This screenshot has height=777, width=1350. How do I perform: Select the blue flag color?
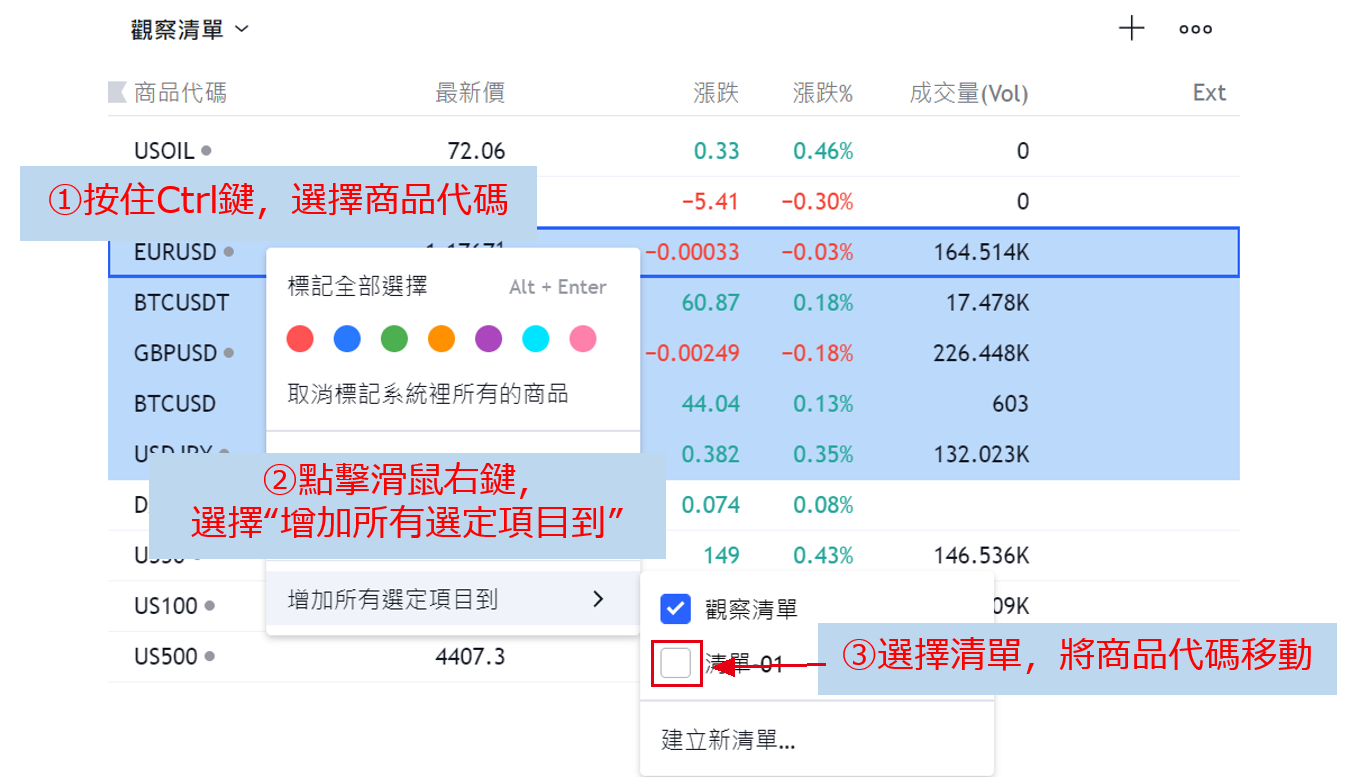pos(347,339)
